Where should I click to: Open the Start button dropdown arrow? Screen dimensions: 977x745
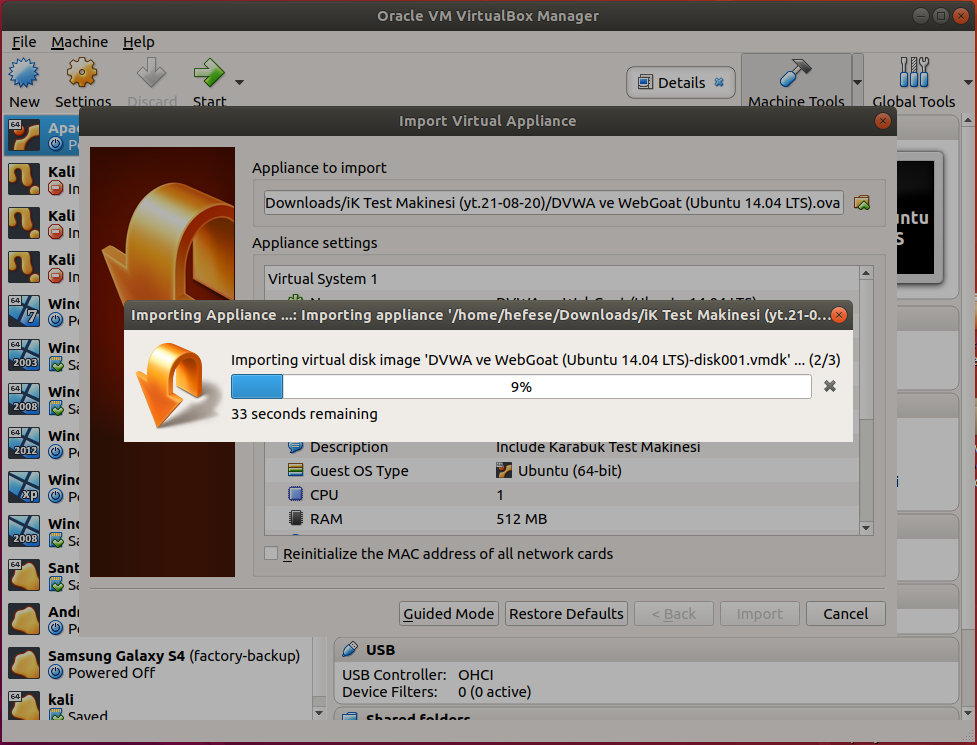point(239,82)
